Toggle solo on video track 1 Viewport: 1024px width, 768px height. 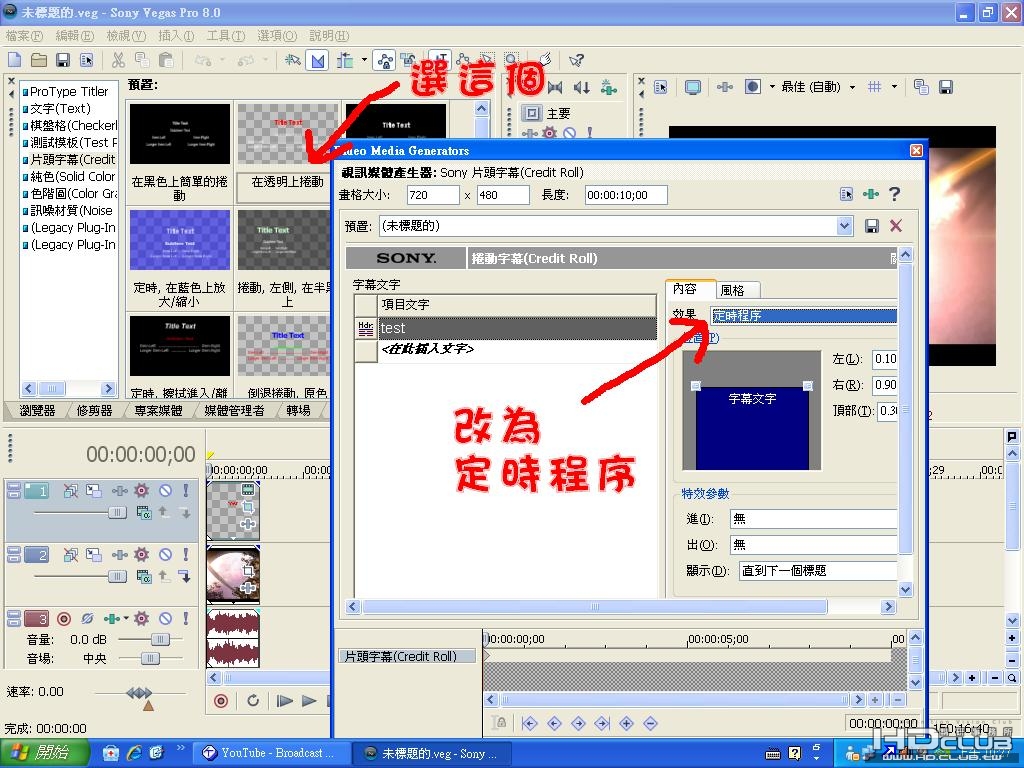click(186, 490)
